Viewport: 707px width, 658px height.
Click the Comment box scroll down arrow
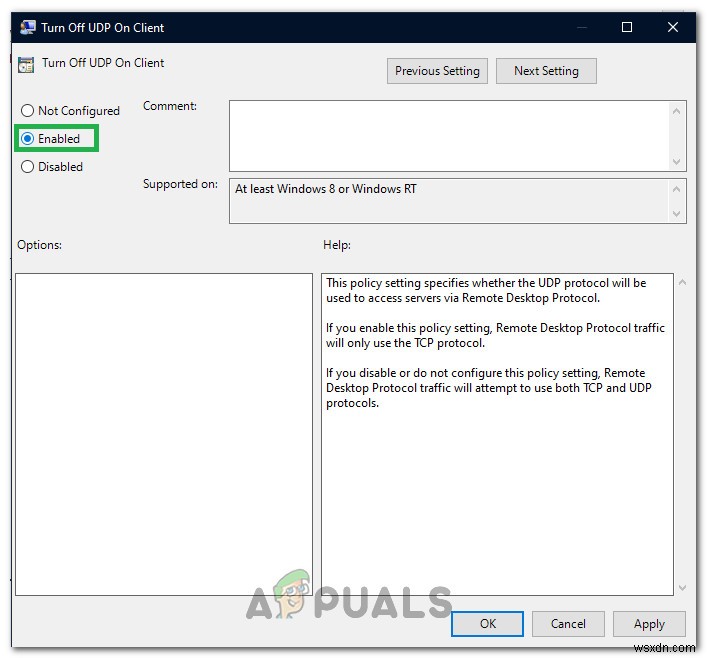point(676,161)
